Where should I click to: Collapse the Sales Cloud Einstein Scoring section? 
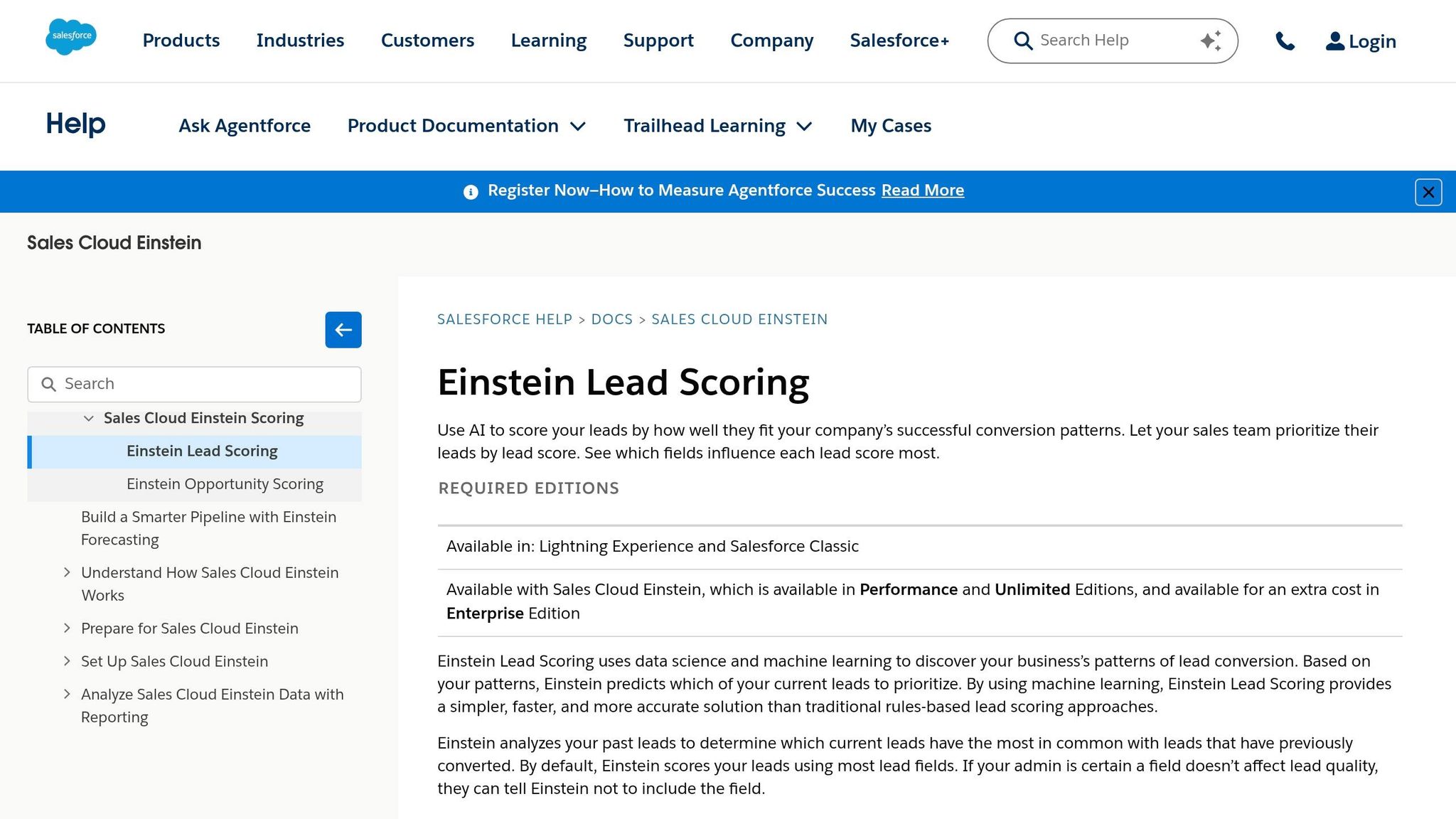[89, 418]
